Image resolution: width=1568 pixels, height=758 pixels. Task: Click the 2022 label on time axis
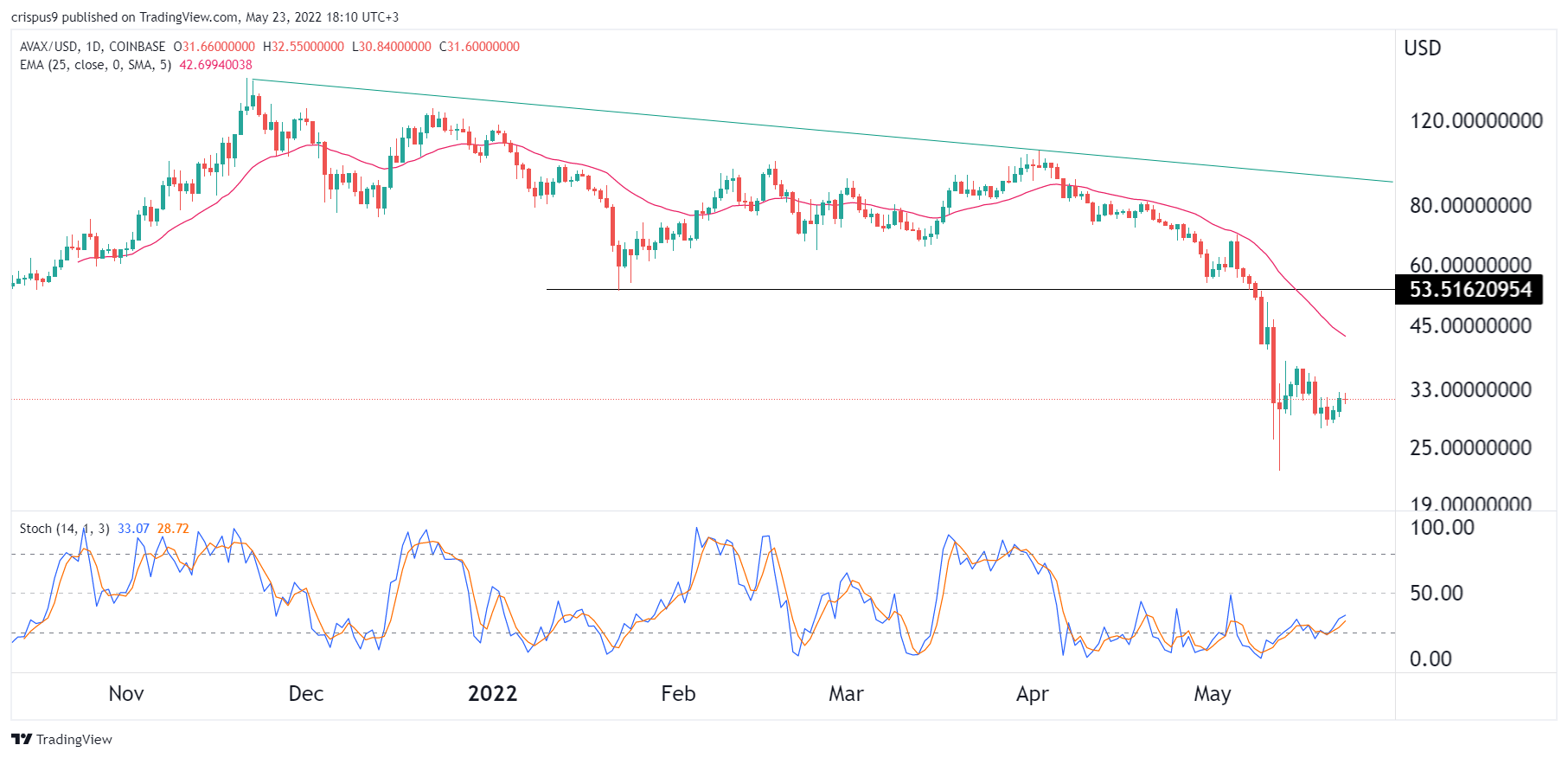pyautogui.click(x=492, y=694)
